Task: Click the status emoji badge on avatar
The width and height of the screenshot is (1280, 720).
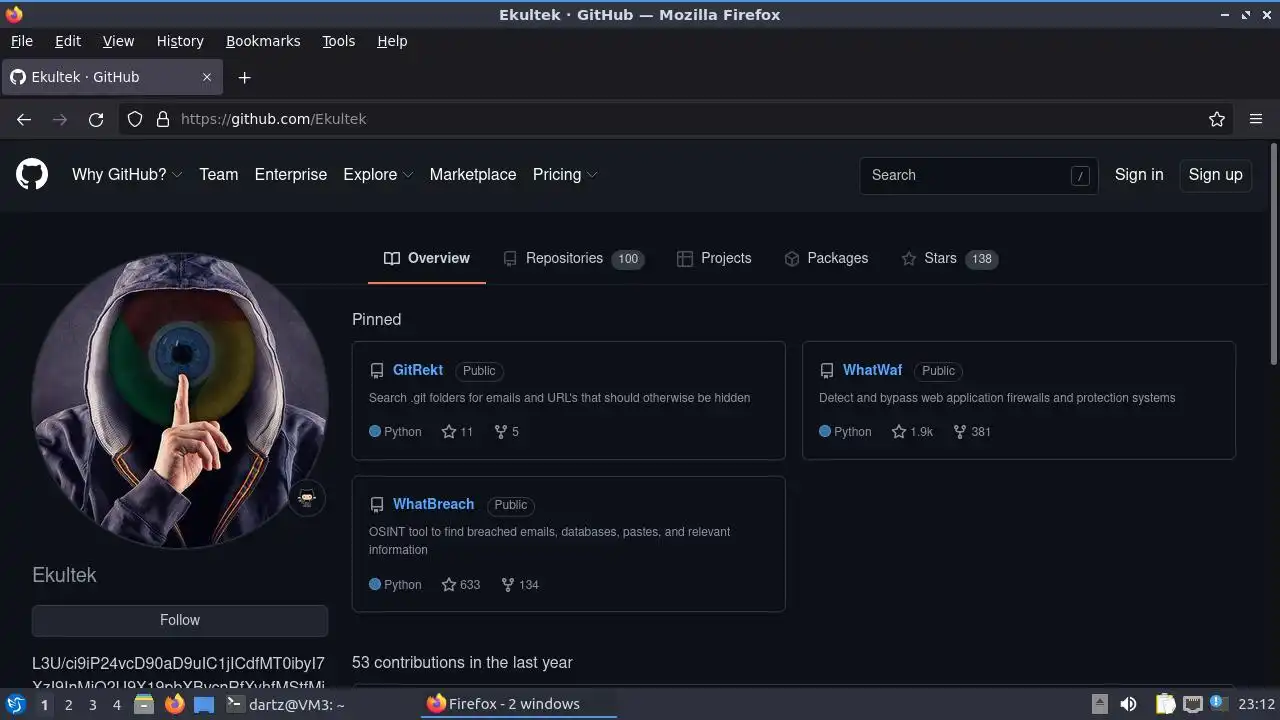Action: click(307, 498)
